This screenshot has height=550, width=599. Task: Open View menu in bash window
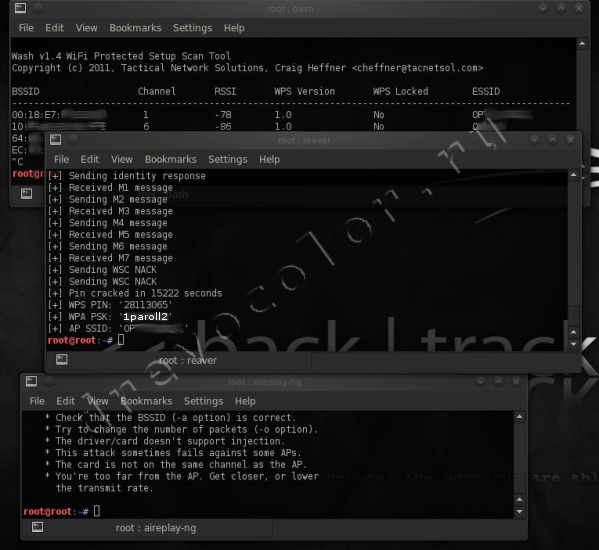[86, 28]
